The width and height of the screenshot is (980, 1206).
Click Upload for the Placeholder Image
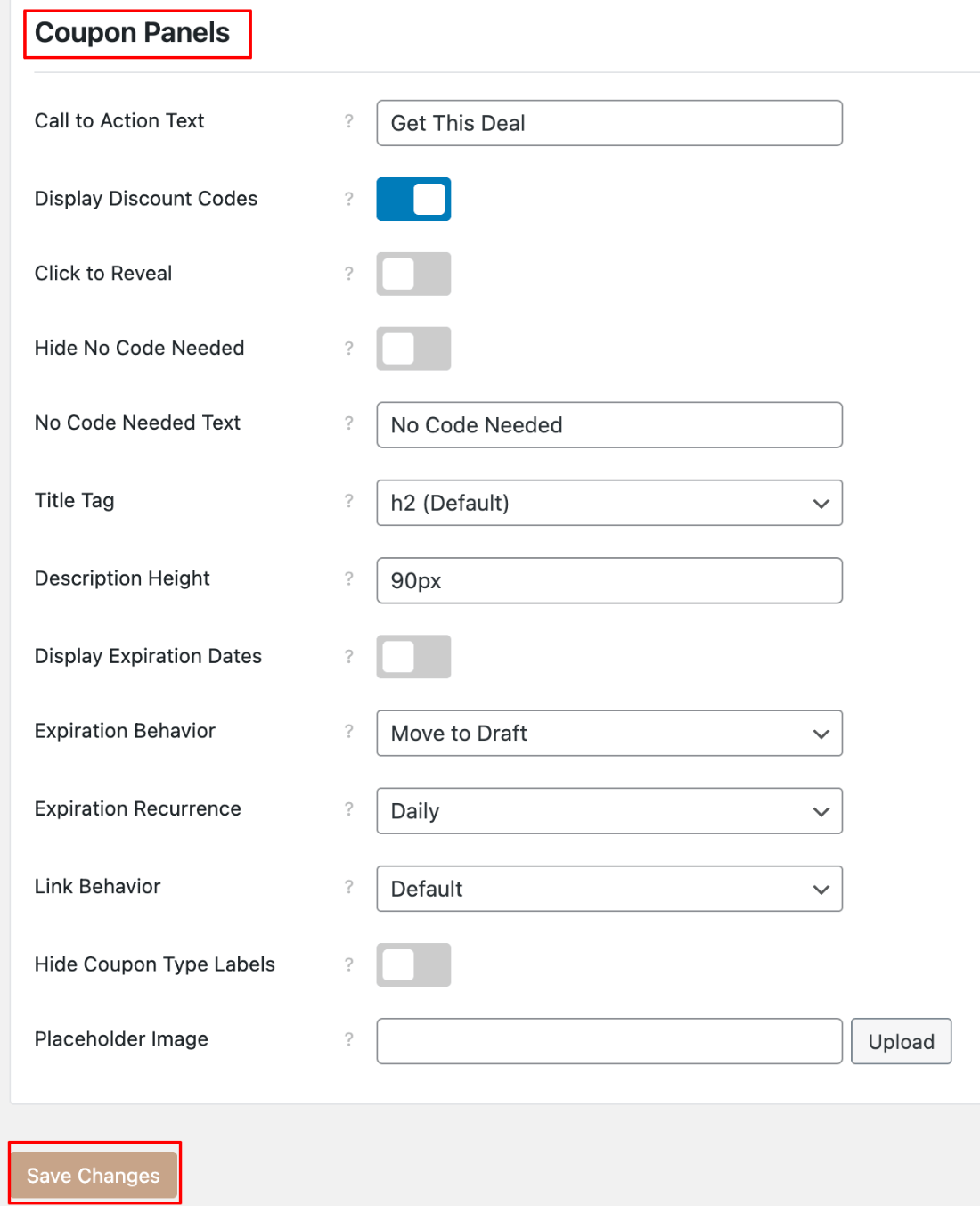pyautogui.click(x=901, y=1040)
